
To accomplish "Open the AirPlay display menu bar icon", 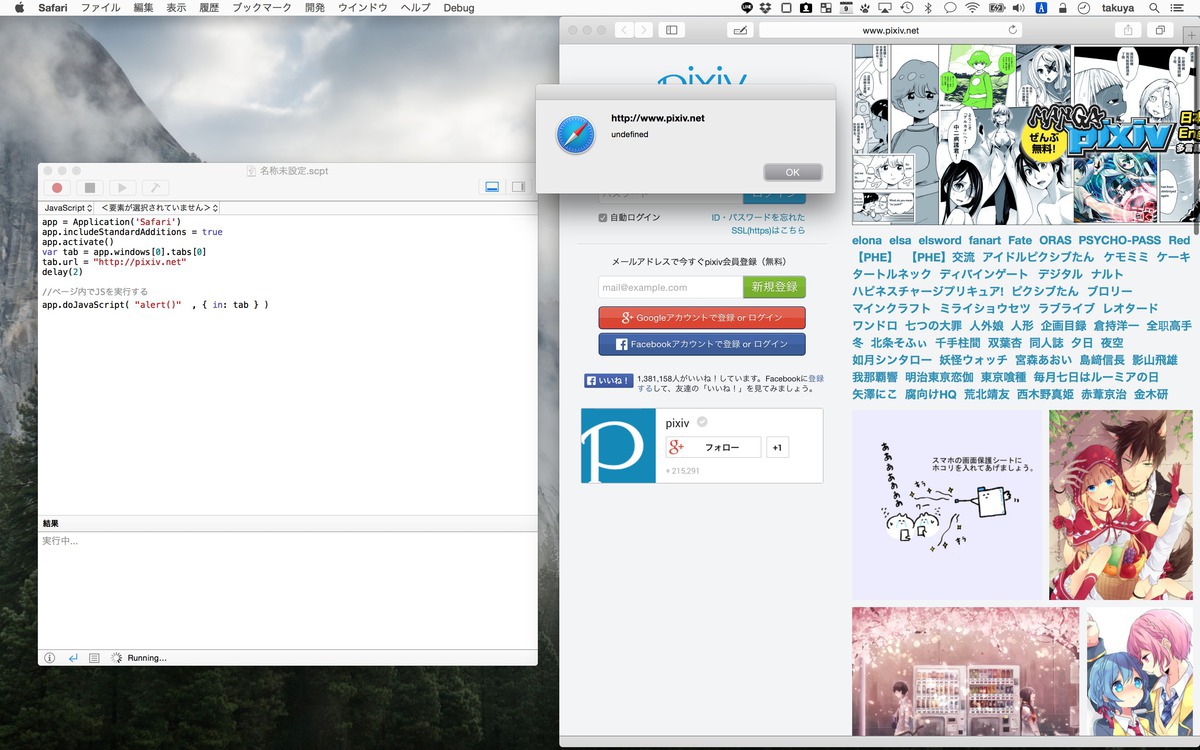I will coord(885,8).
